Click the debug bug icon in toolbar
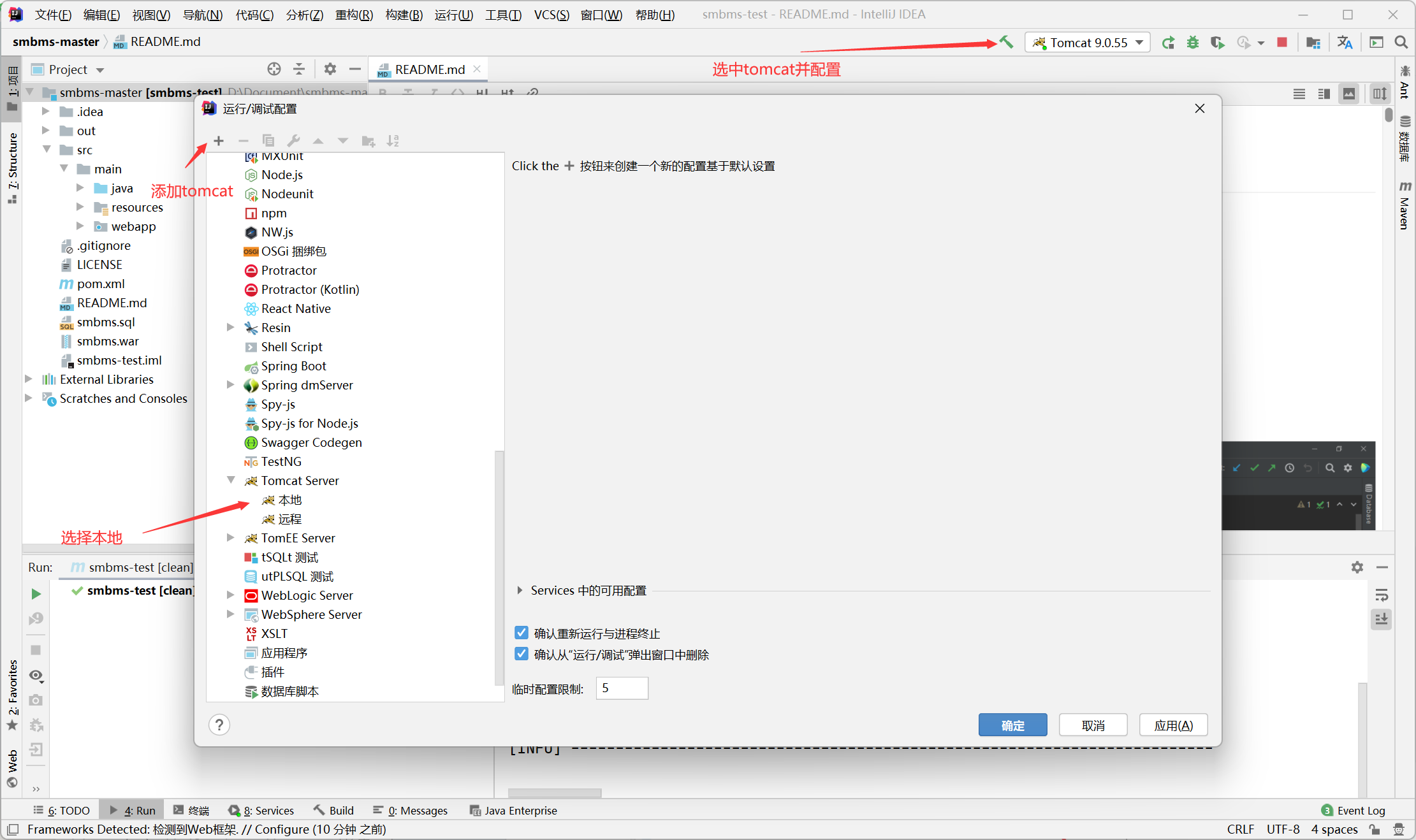 (1193, 43)
